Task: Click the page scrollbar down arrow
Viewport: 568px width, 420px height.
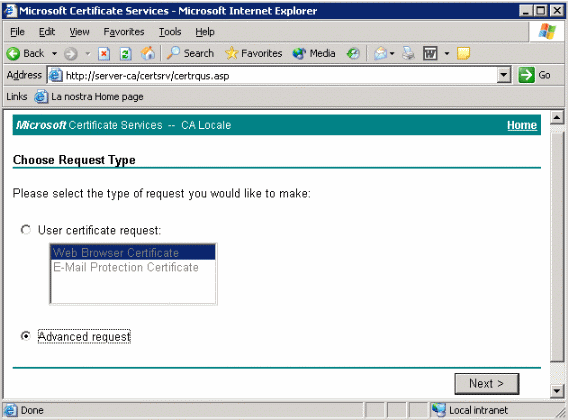Action: point(557,391)
